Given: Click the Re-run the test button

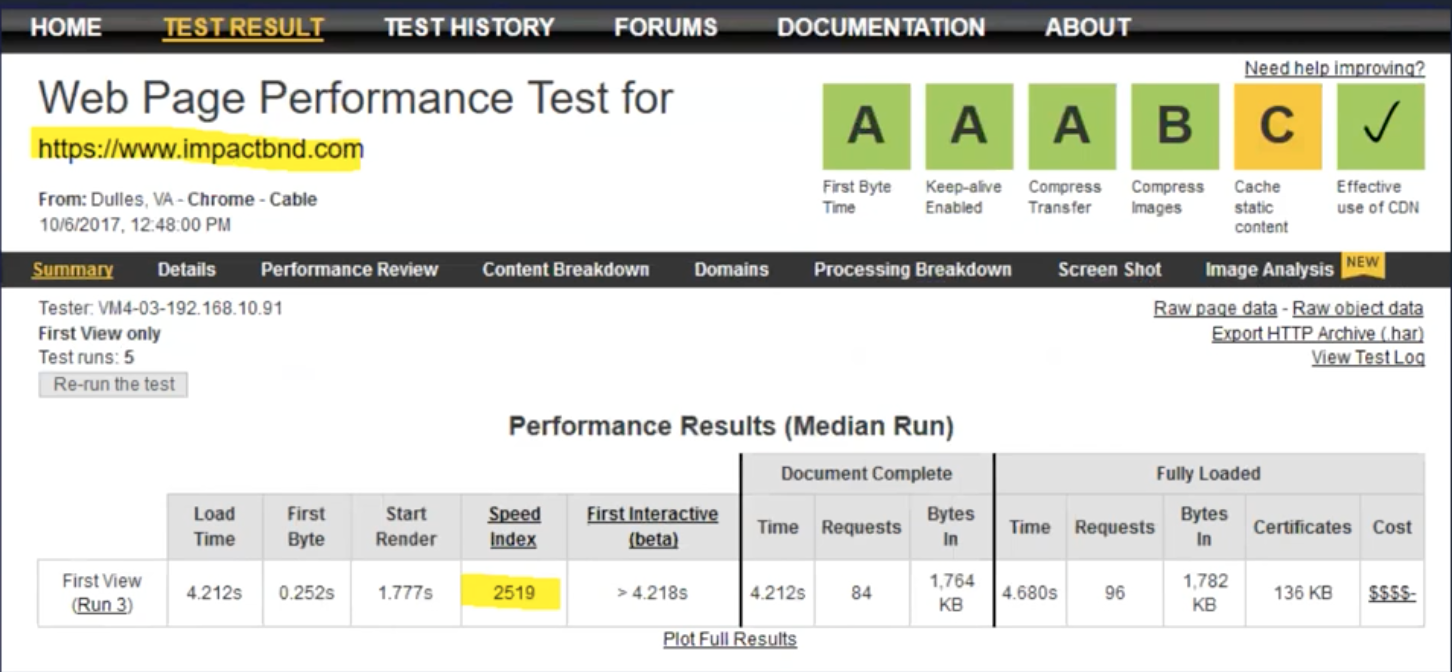Looking at the screenshot, I should tap(113, 384).
